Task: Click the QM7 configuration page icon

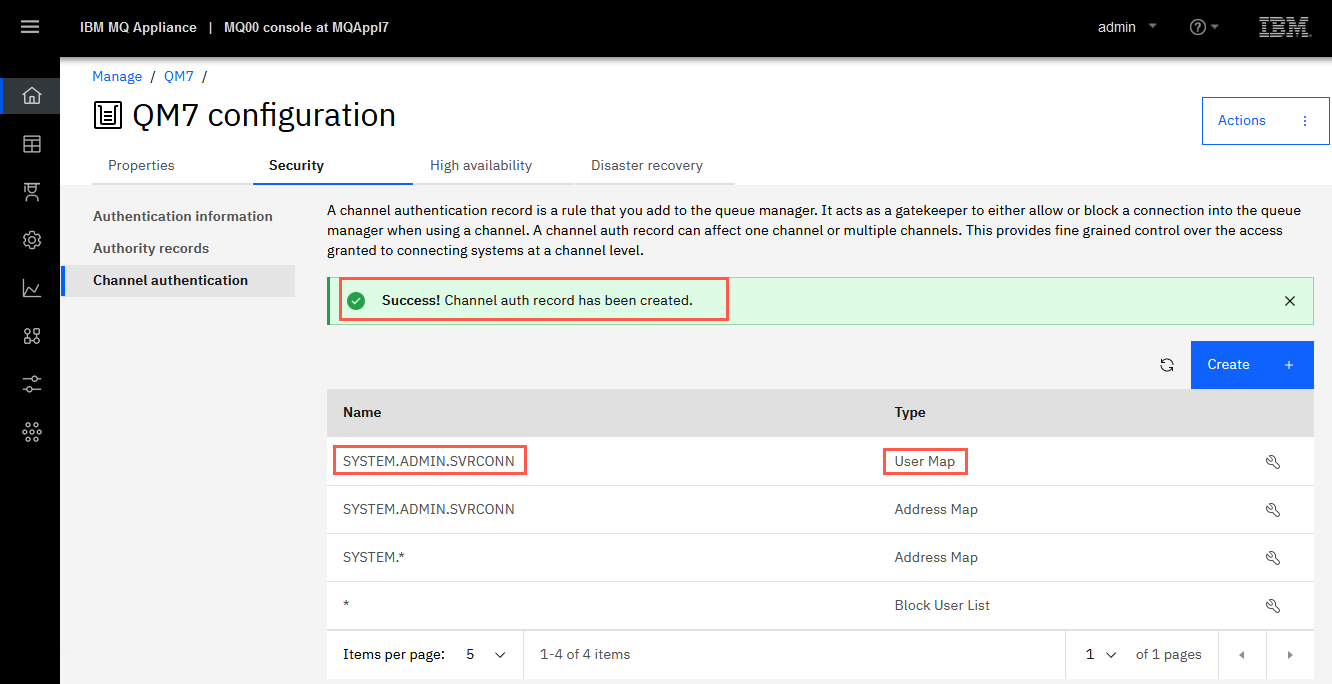Action: pos(107,116)
